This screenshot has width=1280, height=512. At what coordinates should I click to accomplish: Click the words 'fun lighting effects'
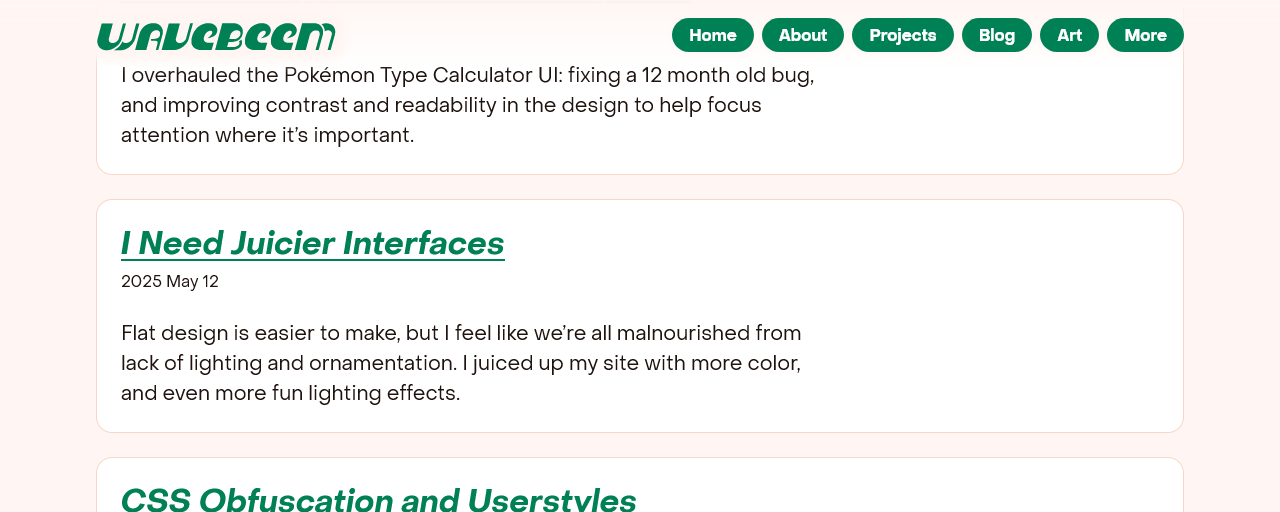tap(366, 392)
